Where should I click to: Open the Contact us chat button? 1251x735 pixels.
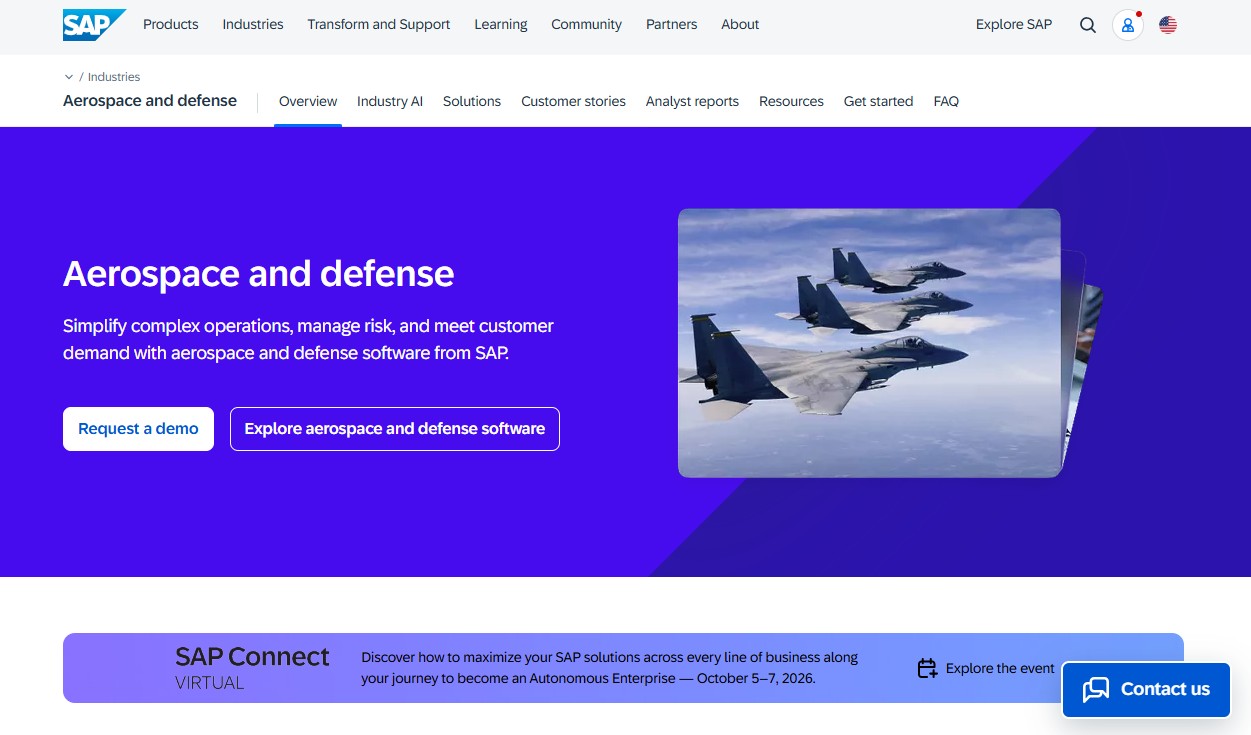1146,689
